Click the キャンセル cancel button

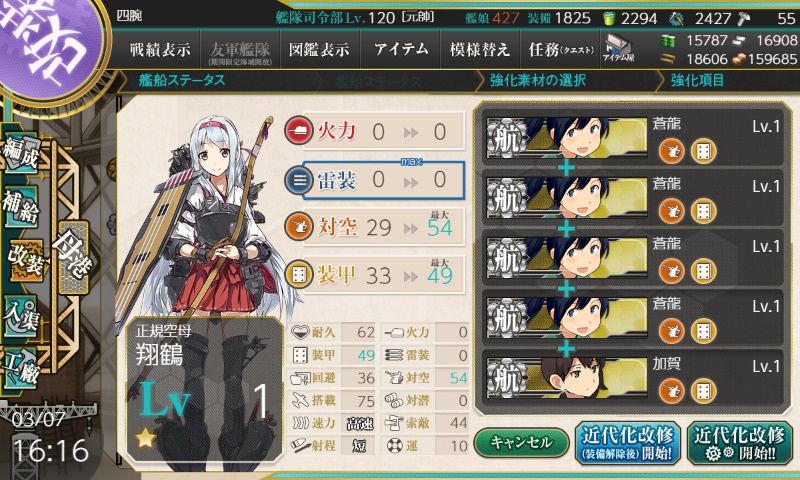(x=521, y=442)
